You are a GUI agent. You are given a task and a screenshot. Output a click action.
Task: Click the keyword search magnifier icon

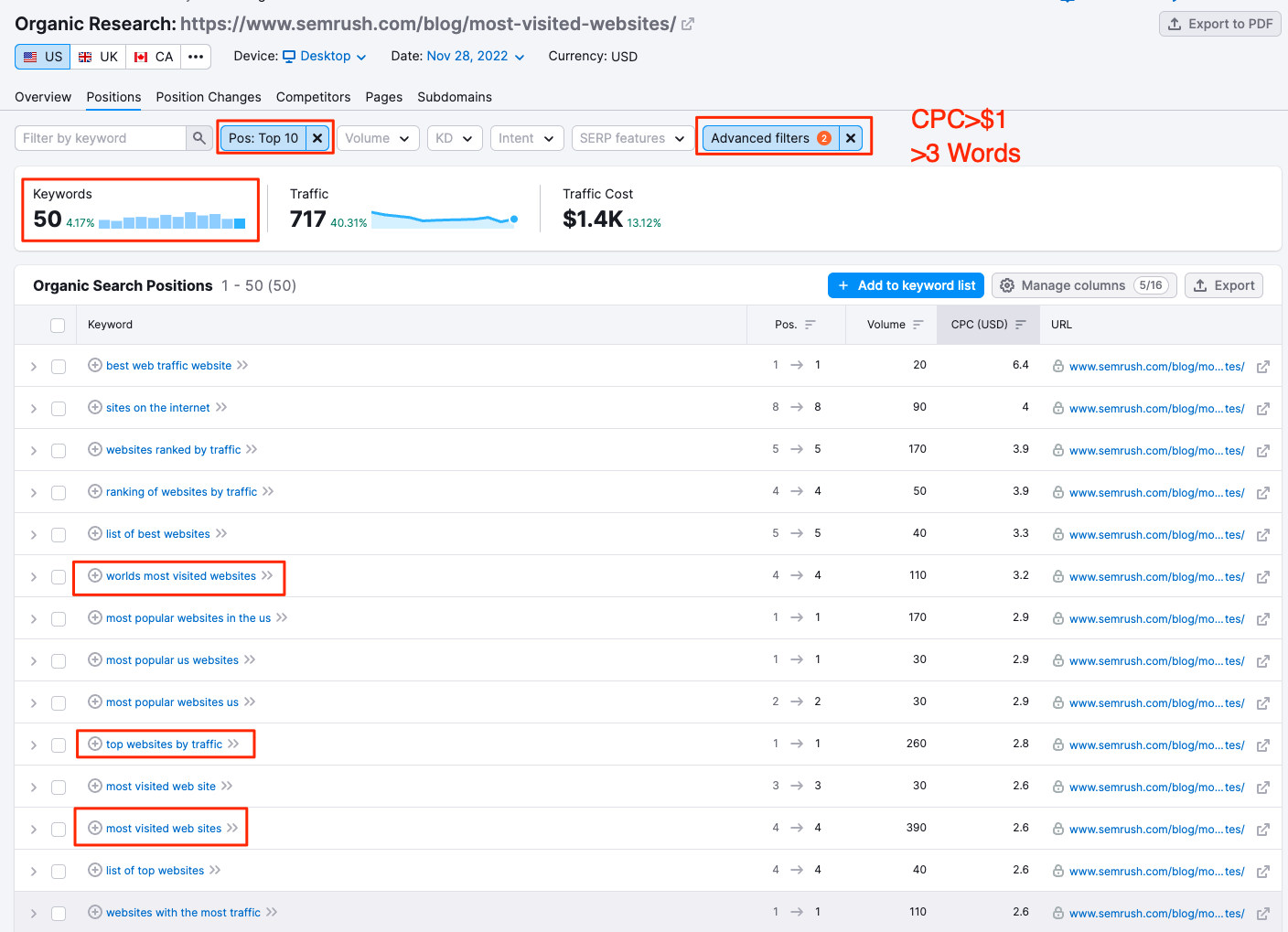click(199, 138)
